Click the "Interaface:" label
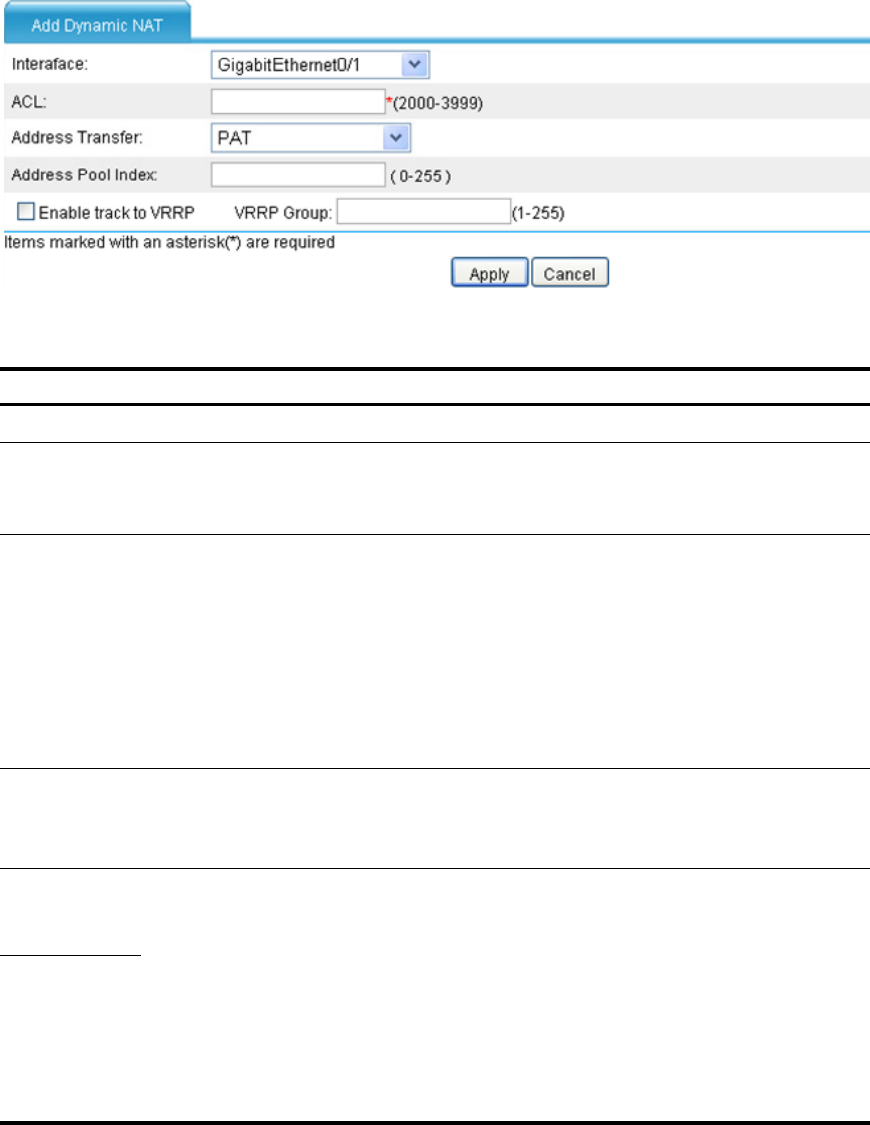Screen dimensions: 870x1125 tap(49, 65)
